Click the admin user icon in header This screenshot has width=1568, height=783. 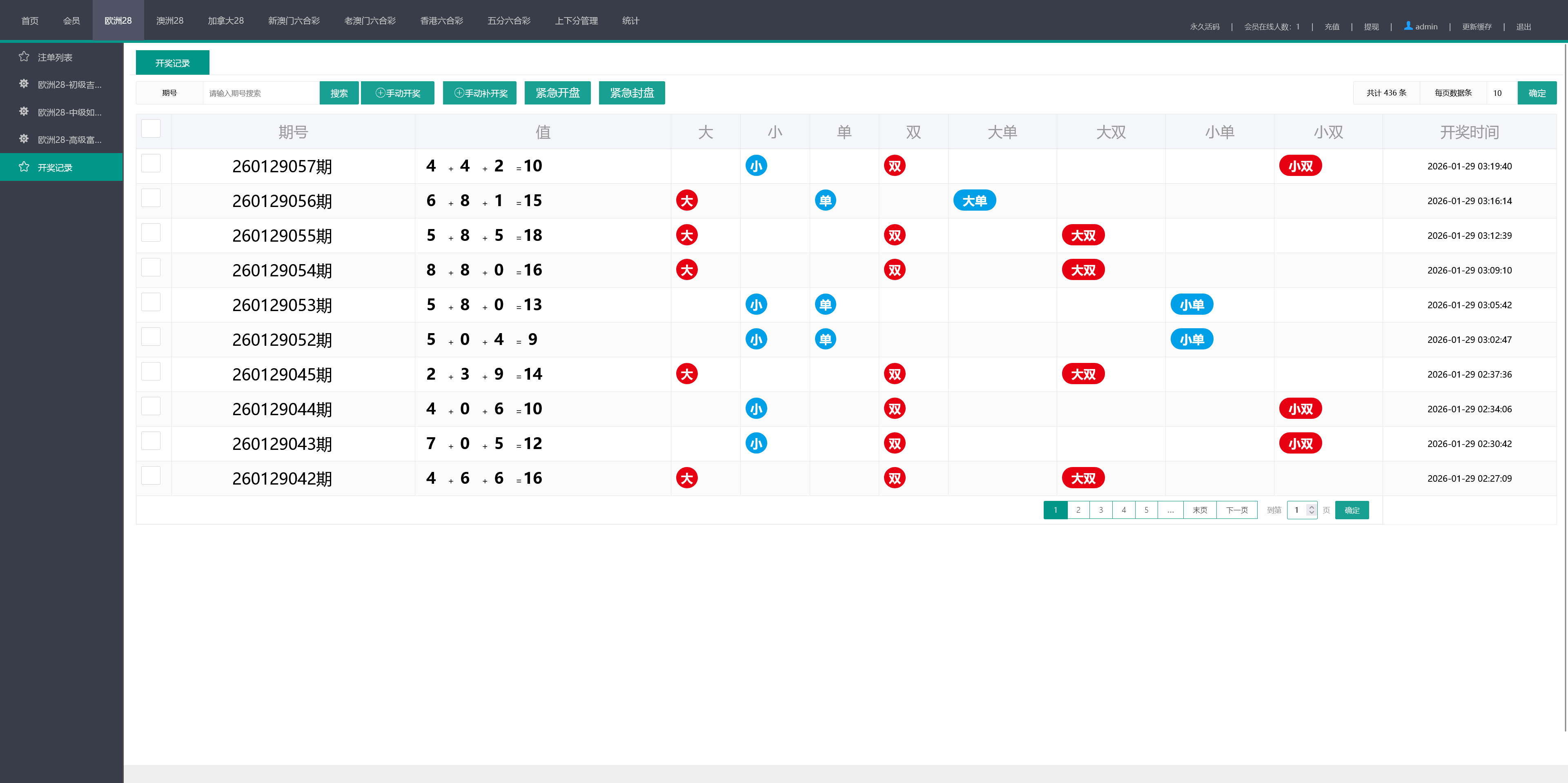(1408, 26)
